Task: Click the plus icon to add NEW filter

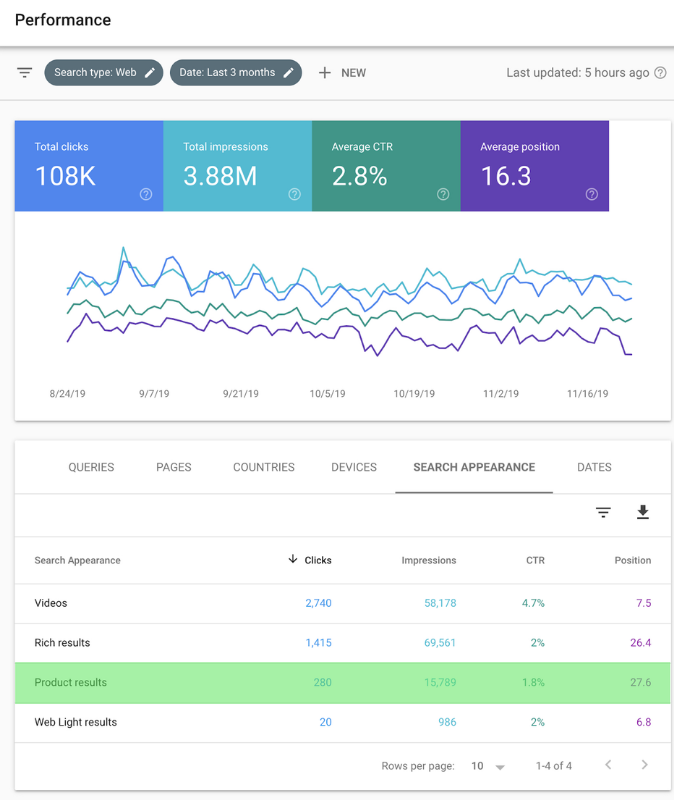Action: click(x=324, y=73)
